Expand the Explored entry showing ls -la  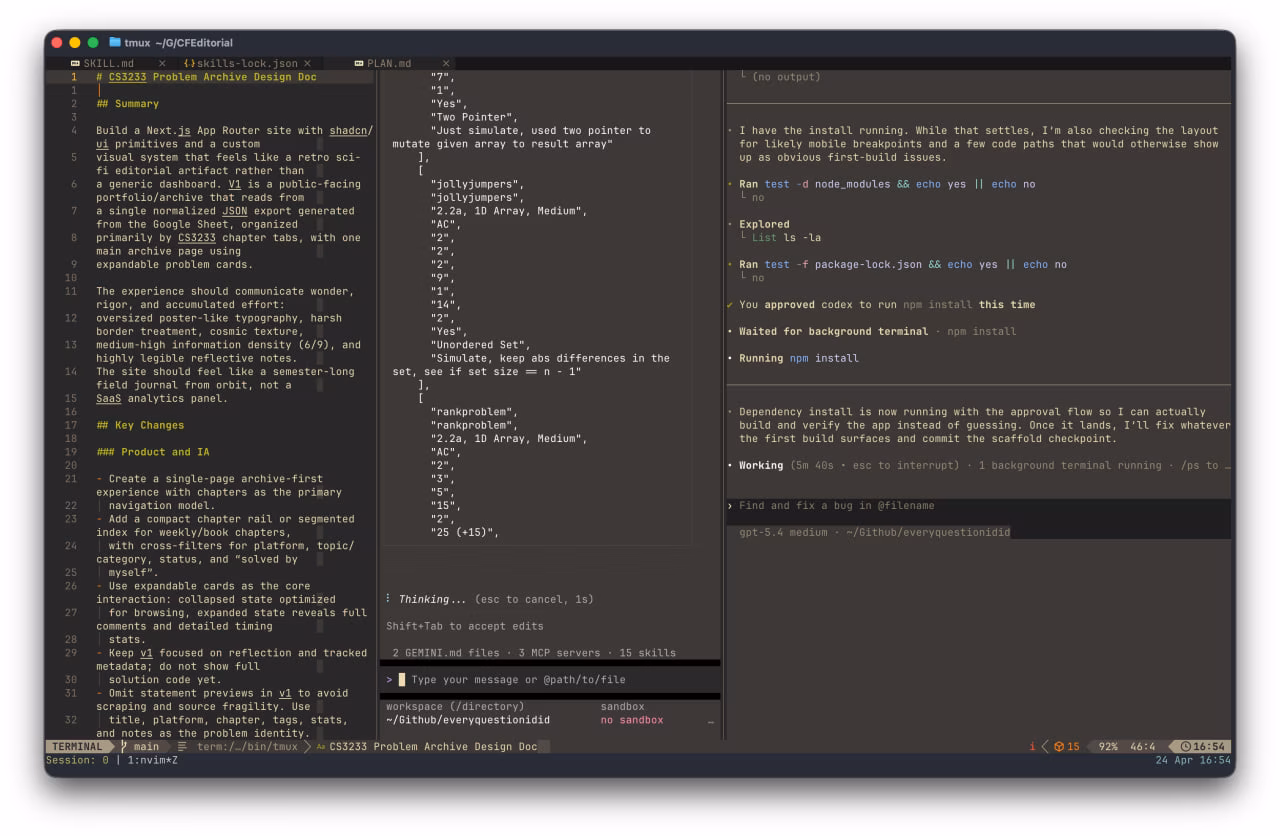[766, 224]
